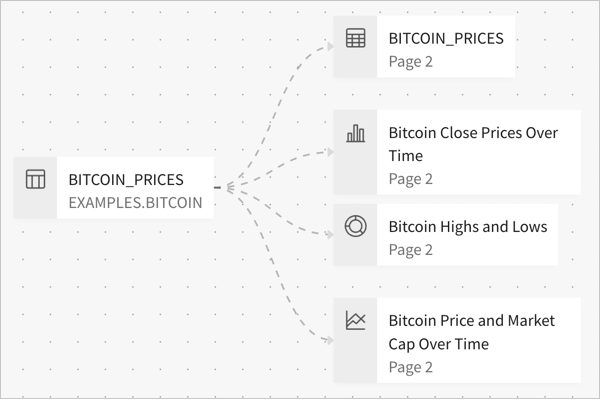Open the BITCOIN_PRICES Page 2 table node
The width and height of the screenshot is (600, 399).
(424, 47)
